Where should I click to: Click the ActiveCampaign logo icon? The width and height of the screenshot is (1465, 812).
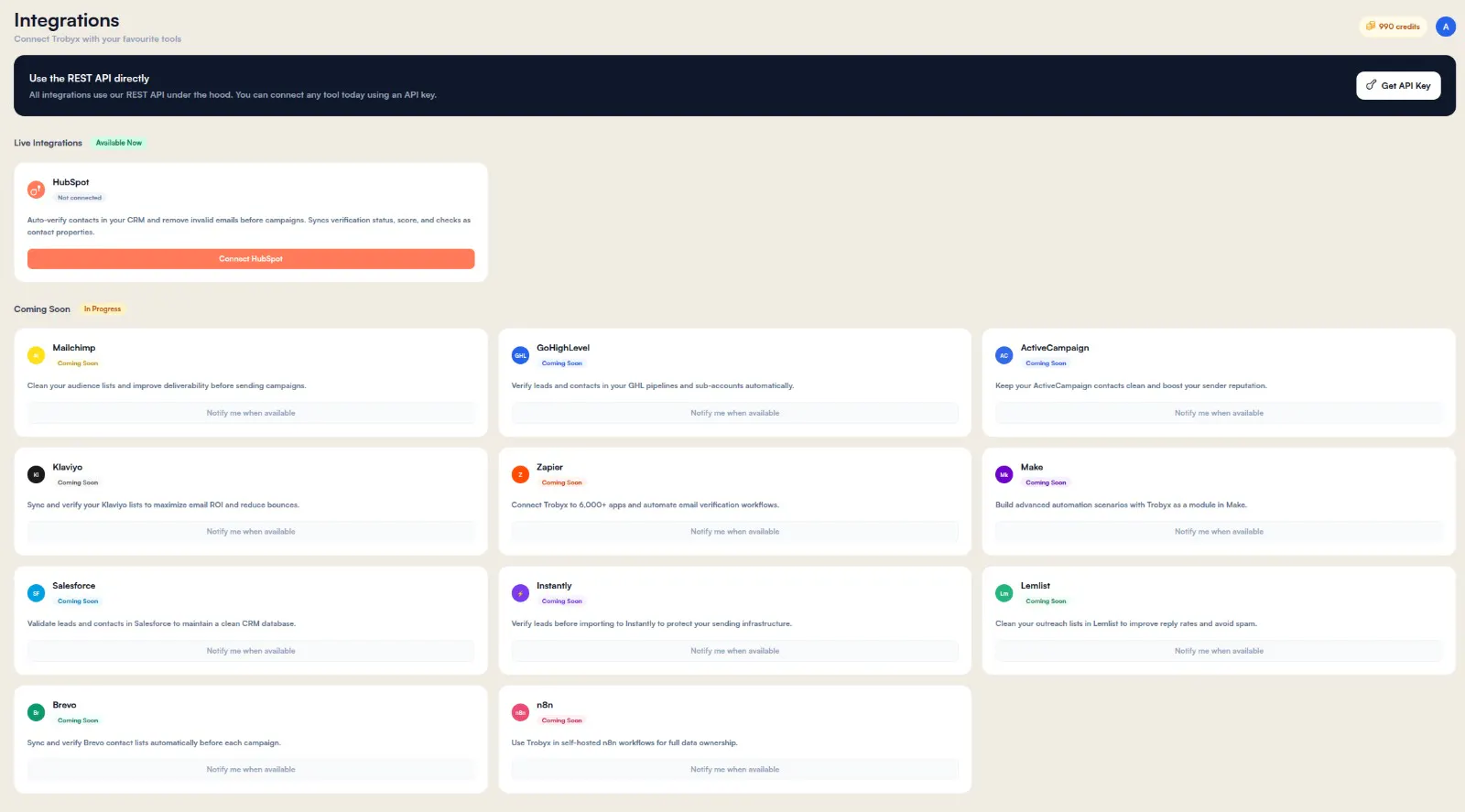pos(1004,355)
